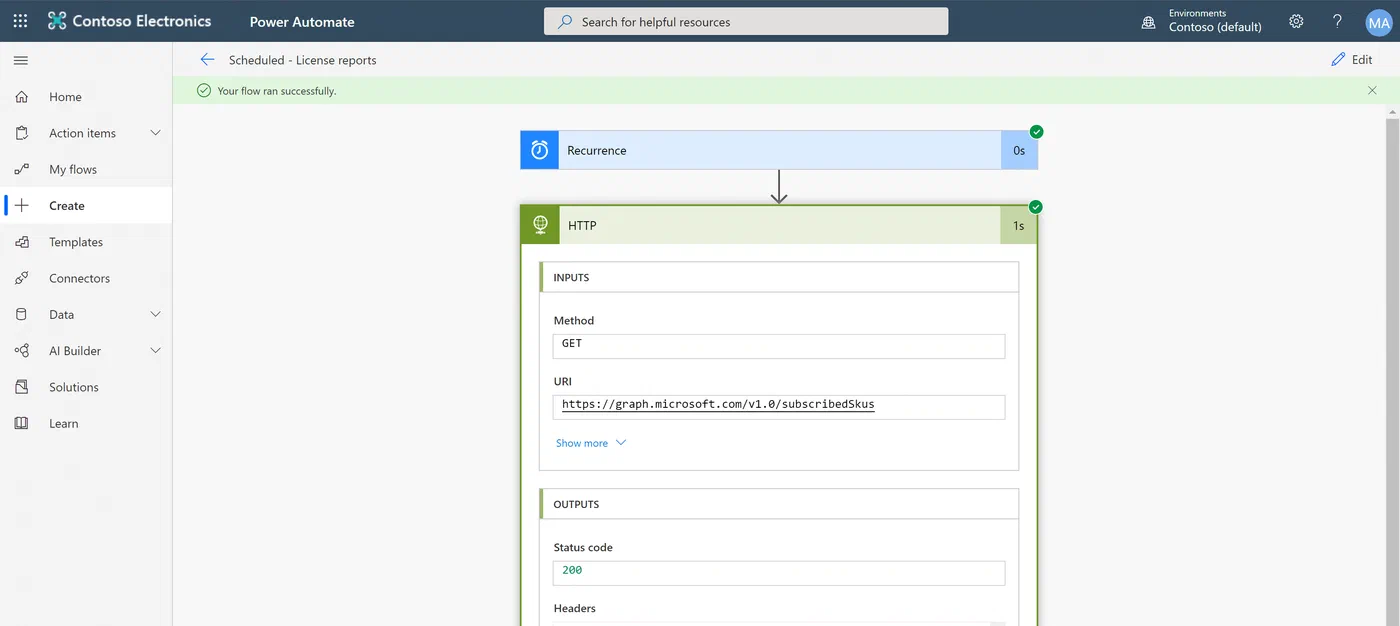This screenshot has height=626, width=1400.
Task: Click the Status code 200 field
Action: (x=779, y=572)
